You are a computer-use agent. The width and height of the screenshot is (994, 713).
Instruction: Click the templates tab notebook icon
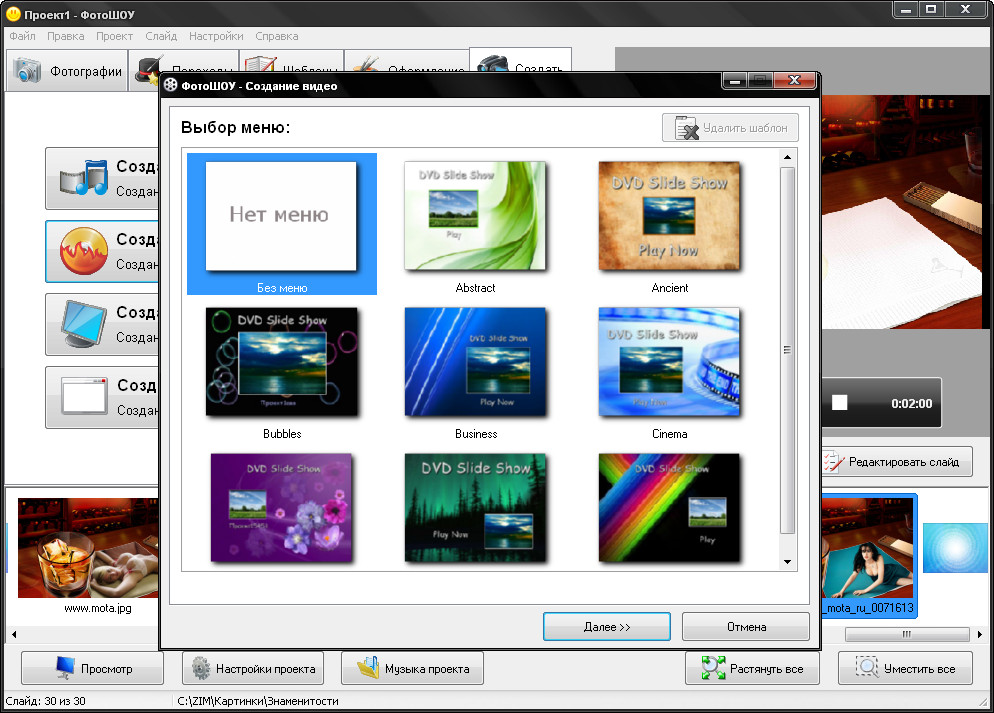[260, 63]
